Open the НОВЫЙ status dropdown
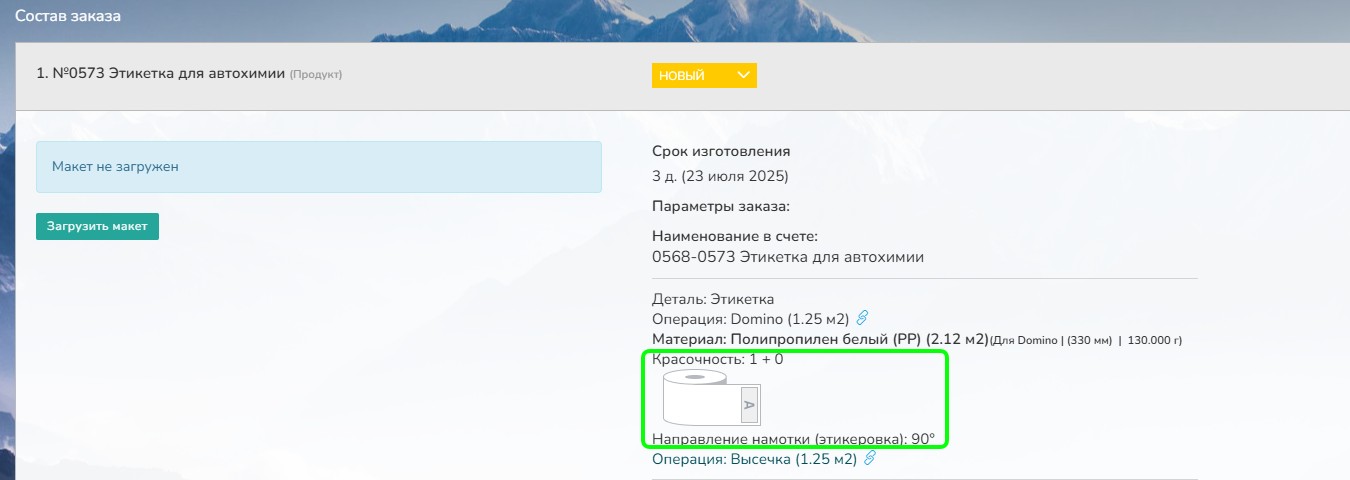Screen dimensions: 1350x480 (704, 76)
